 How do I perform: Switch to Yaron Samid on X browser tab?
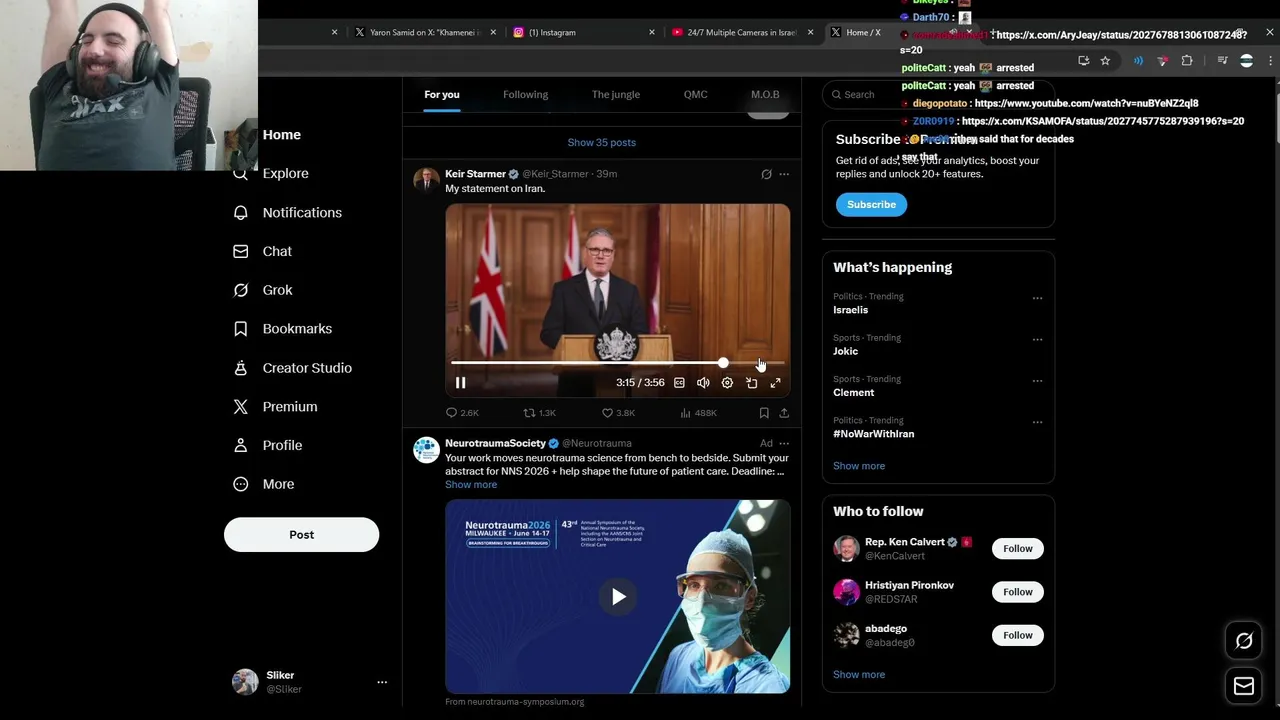(425, 32)
